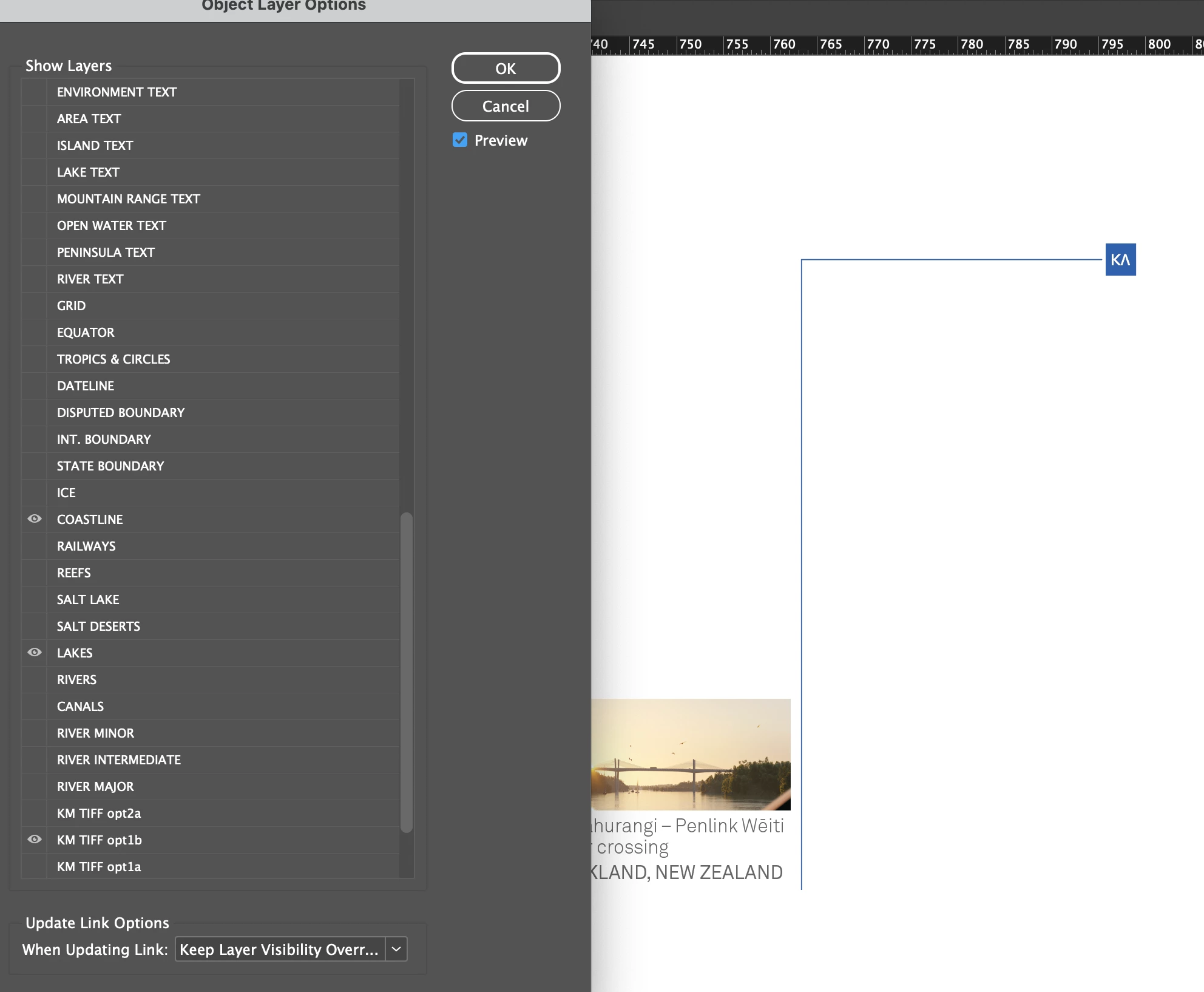Hide the KM TIFF opt1b layer
Image resolution: width=1204 pixels, height=992 pixels.
[x=35, y=840]
